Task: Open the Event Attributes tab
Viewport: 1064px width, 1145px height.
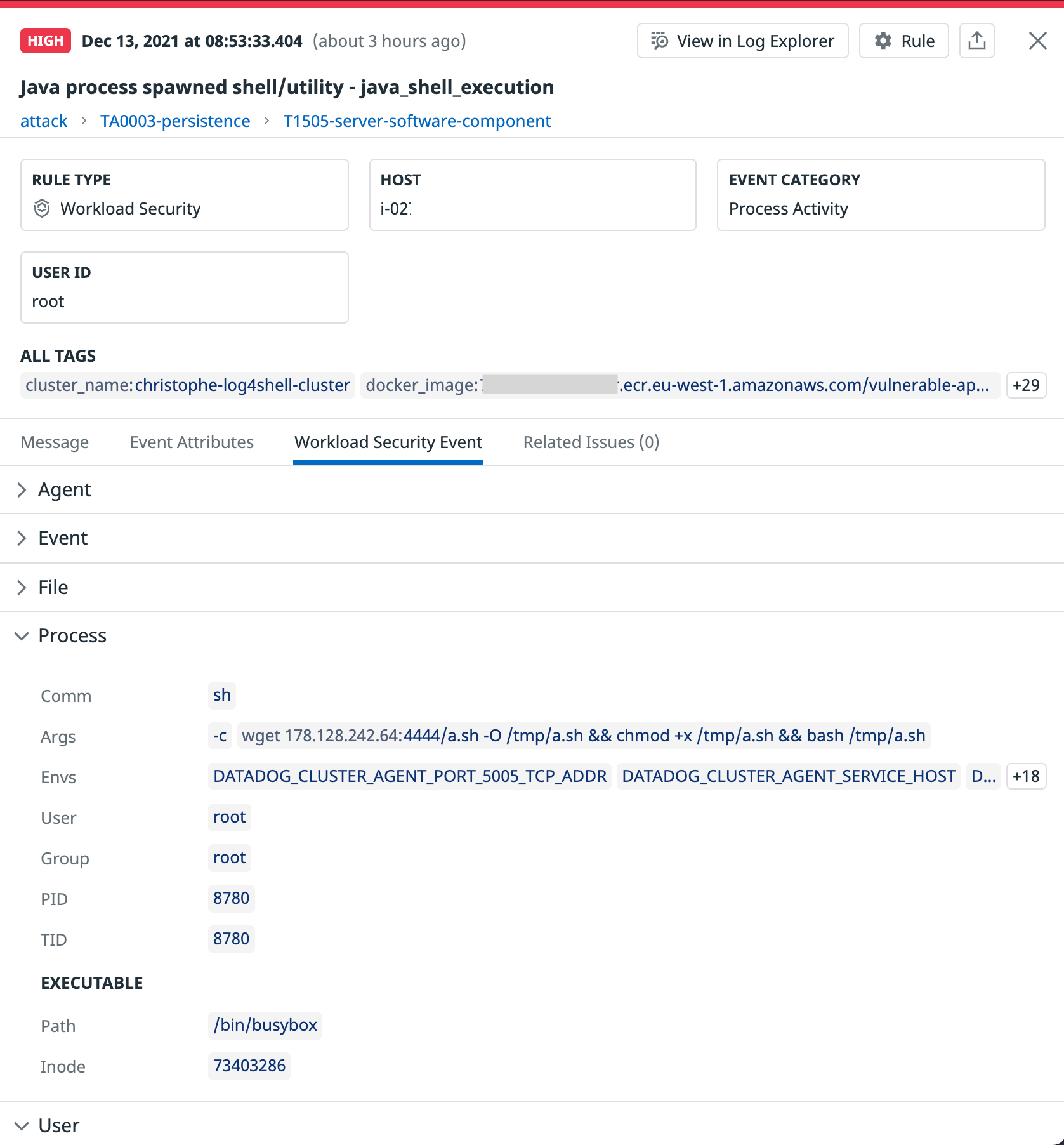Action: [192, 442]
